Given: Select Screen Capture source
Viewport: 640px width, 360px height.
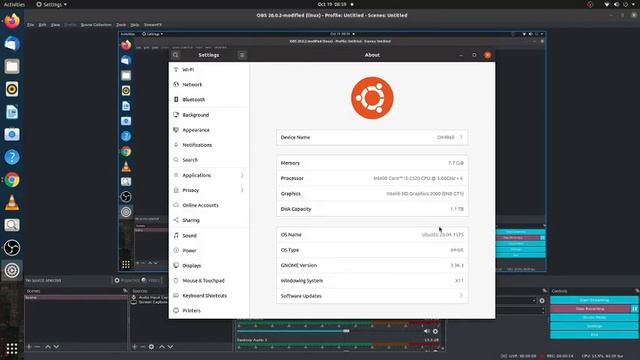Looking at the screenshot, I should (x=152, y=302).
